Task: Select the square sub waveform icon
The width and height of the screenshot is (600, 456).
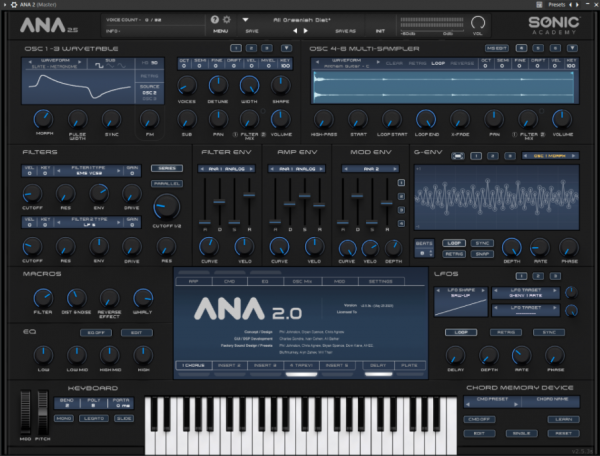Action: [99, 66]
